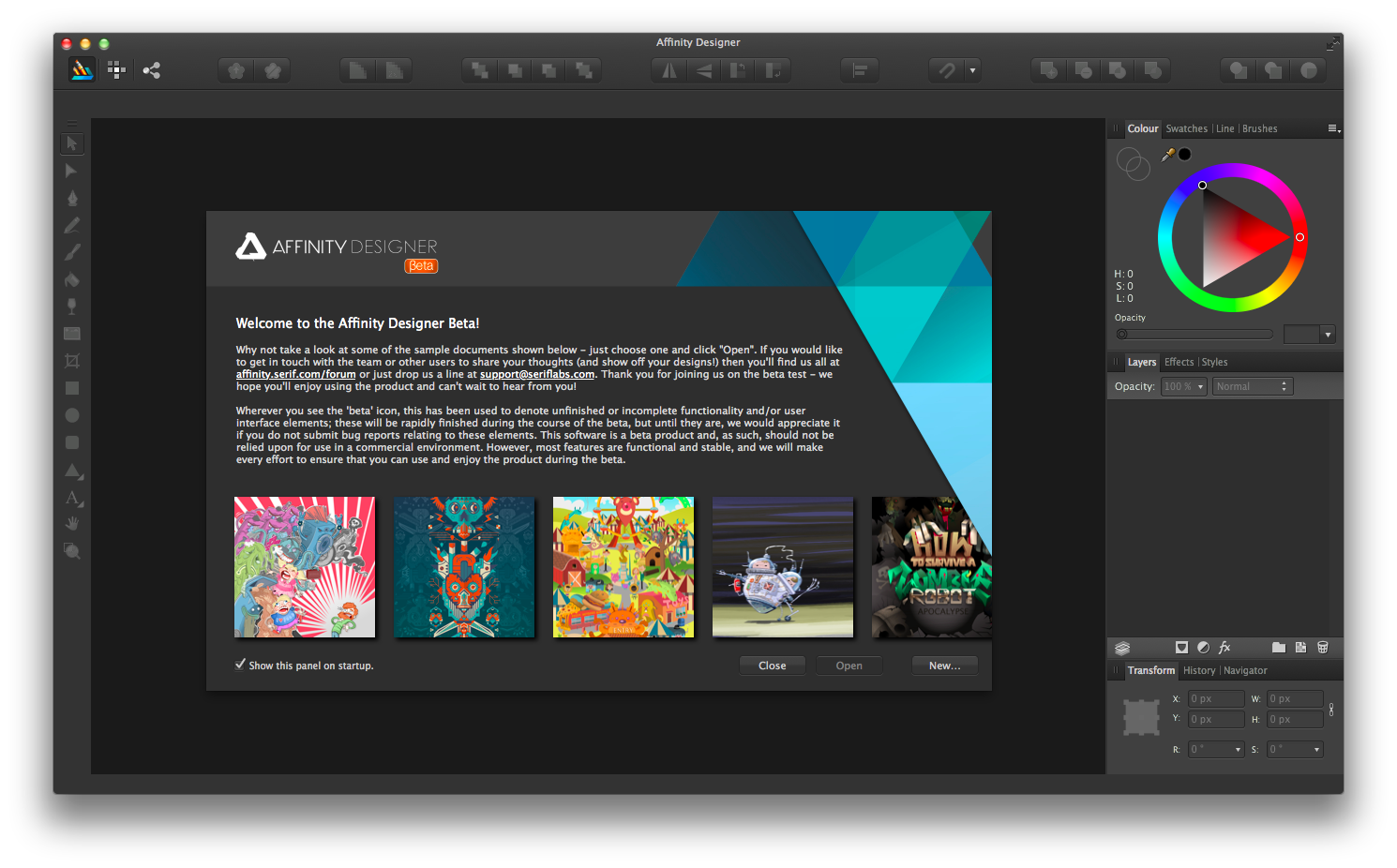Click the Open button in welcome dialog

click(x=849, y=666)
